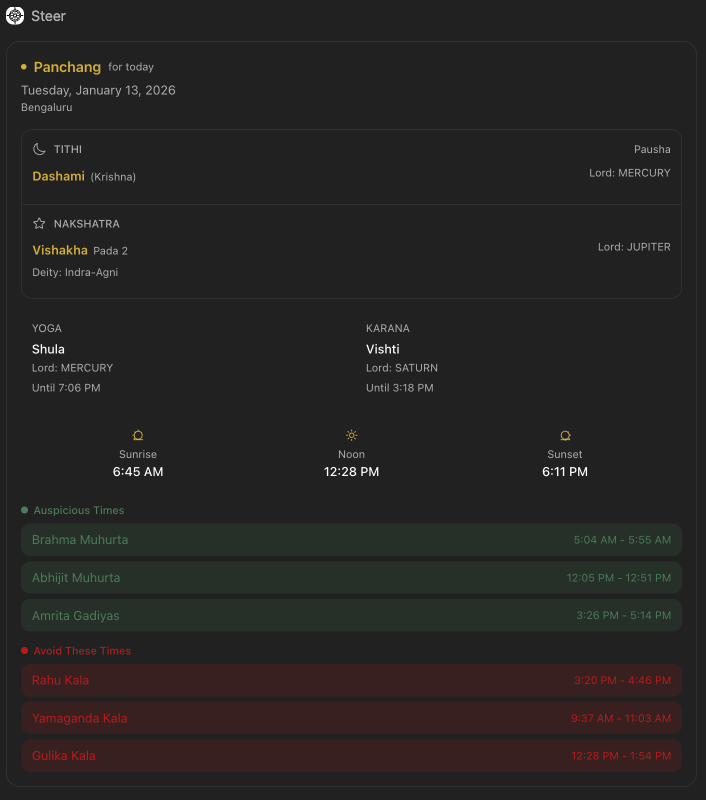Image resolution: width=706 pixels, height=800 pixels.
Task: Select the Abhijit Muhurta row
Action: [351, 578]
